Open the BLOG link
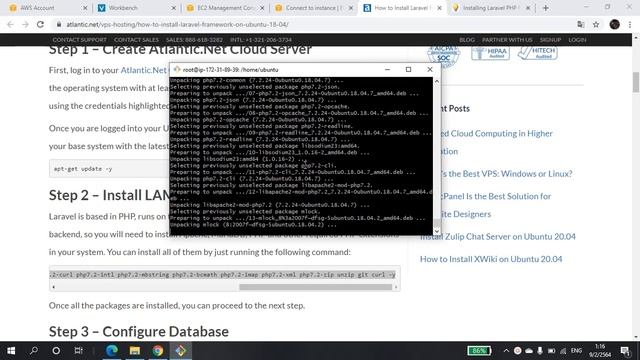The image size is (640, 360). coord(467,40)
